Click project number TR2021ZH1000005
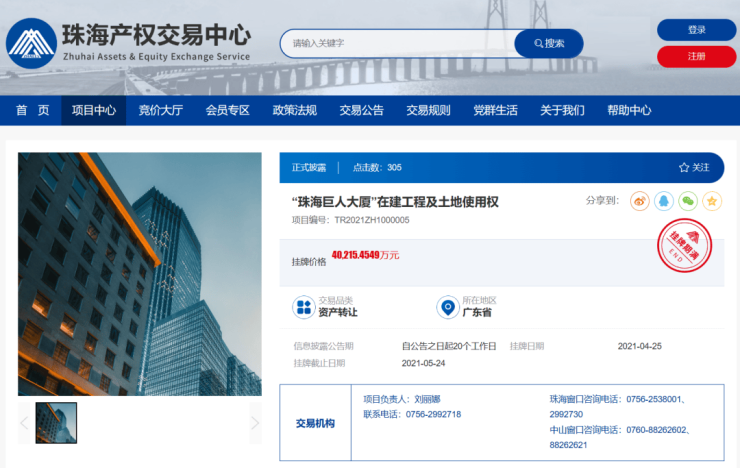This screenshot has width=740, height=468. [x=372, y=220]
